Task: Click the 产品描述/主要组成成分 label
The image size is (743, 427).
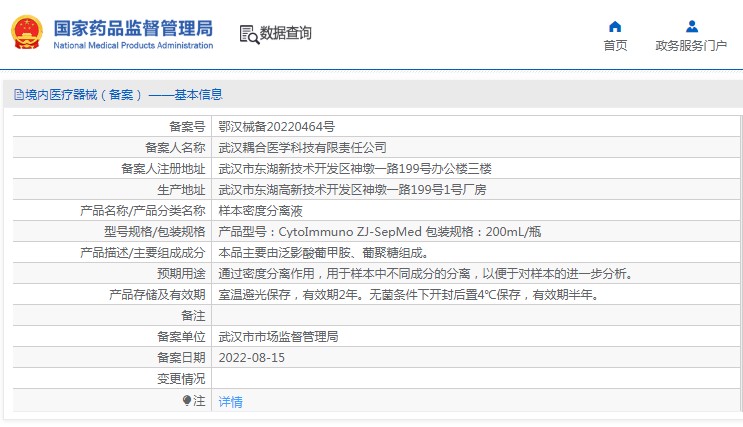Action: pyautogui.click(x=143, y=253)
